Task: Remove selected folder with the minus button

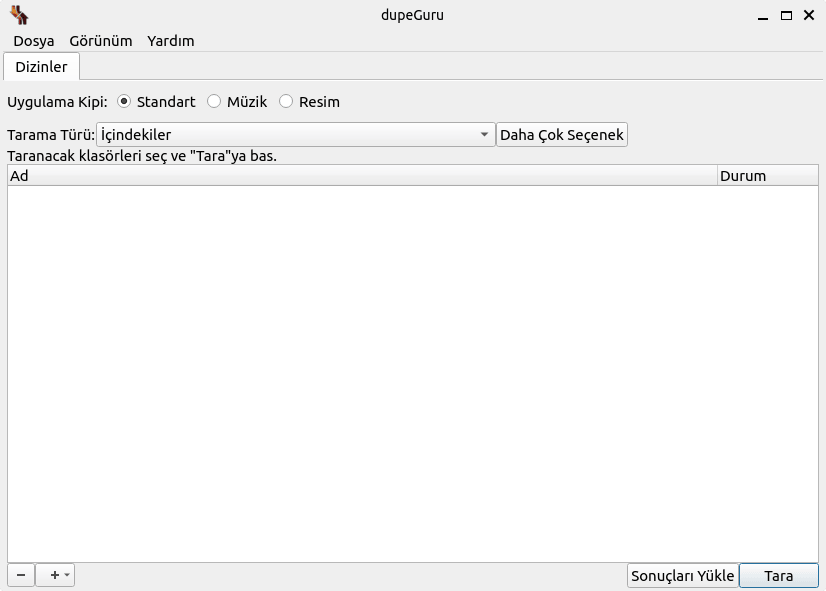Action: 21,575
